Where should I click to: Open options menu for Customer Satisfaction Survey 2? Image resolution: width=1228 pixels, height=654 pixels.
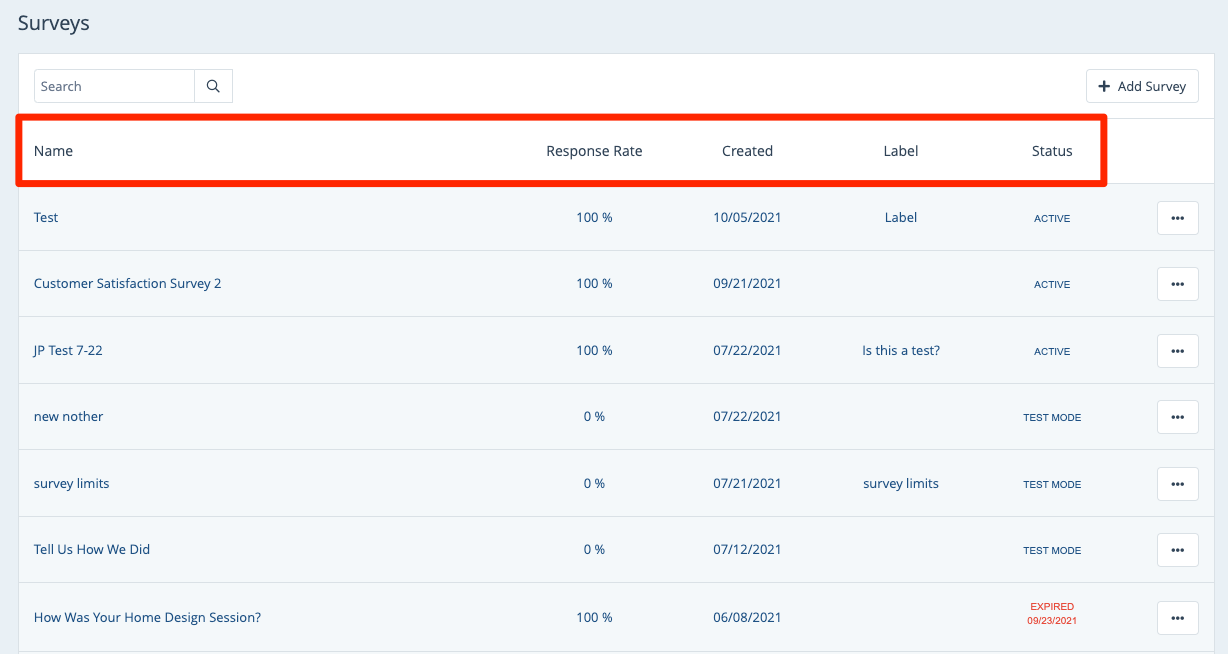point(1177,284)
